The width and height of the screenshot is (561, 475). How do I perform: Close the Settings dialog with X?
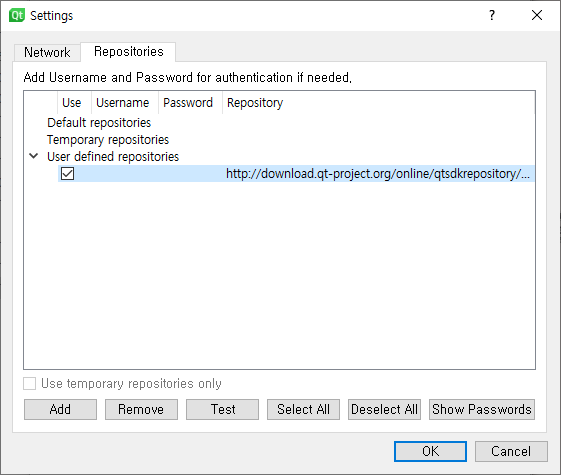click(x=537, y=15)
